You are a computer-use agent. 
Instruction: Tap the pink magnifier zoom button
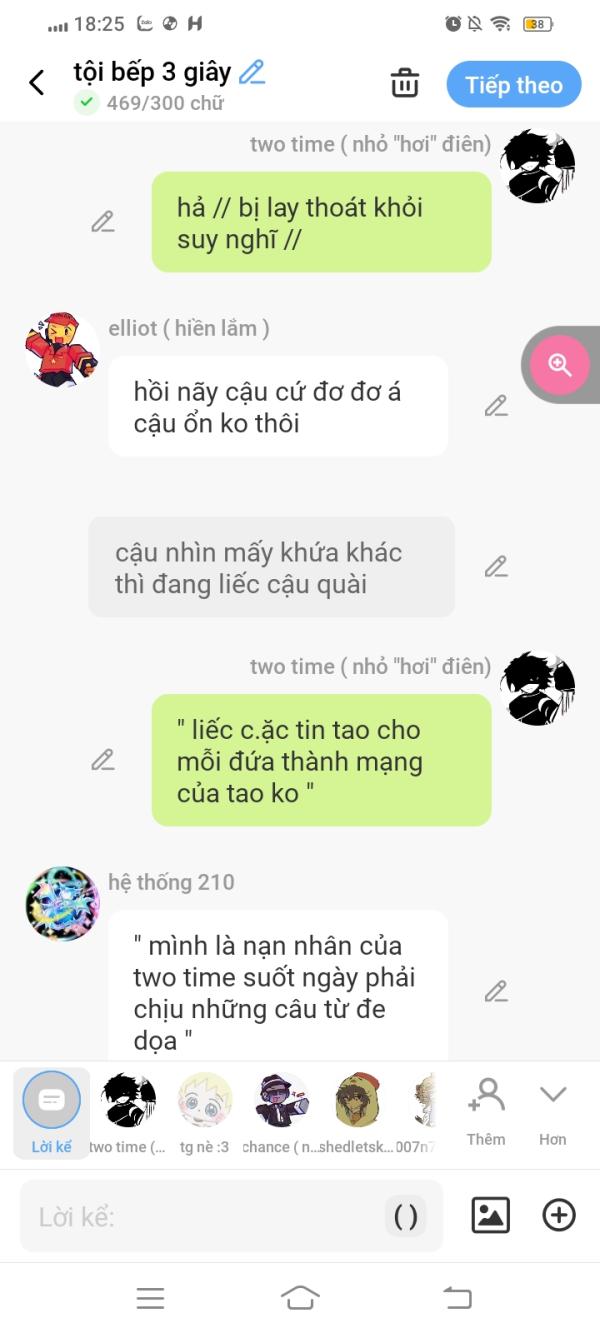point(559,365)
